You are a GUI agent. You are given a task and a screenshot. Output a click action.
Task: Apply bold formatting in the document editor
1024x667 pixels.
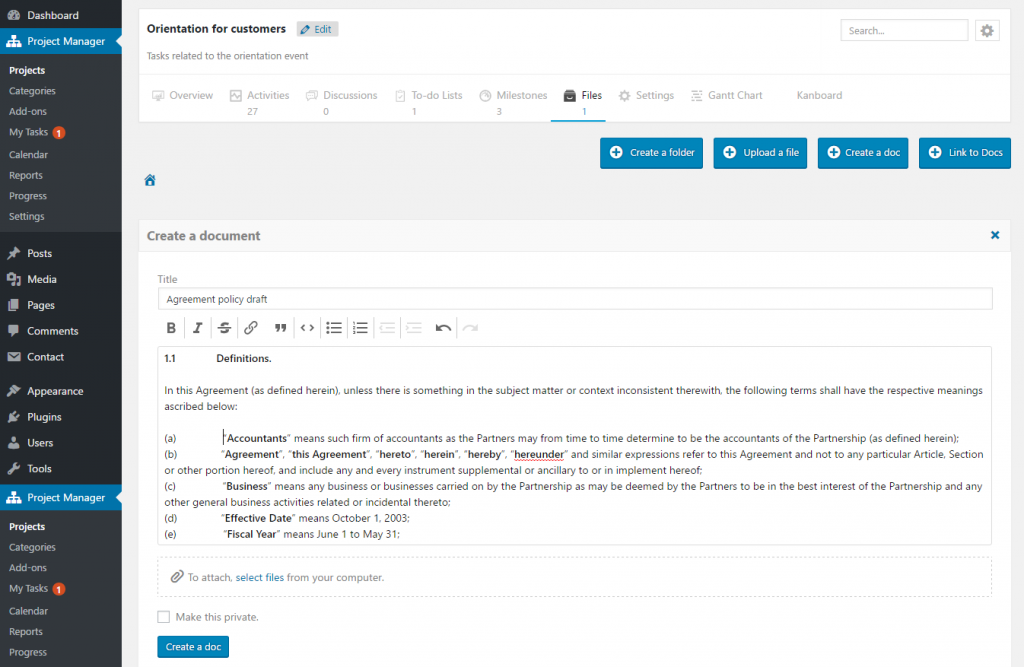click(171, 327)
